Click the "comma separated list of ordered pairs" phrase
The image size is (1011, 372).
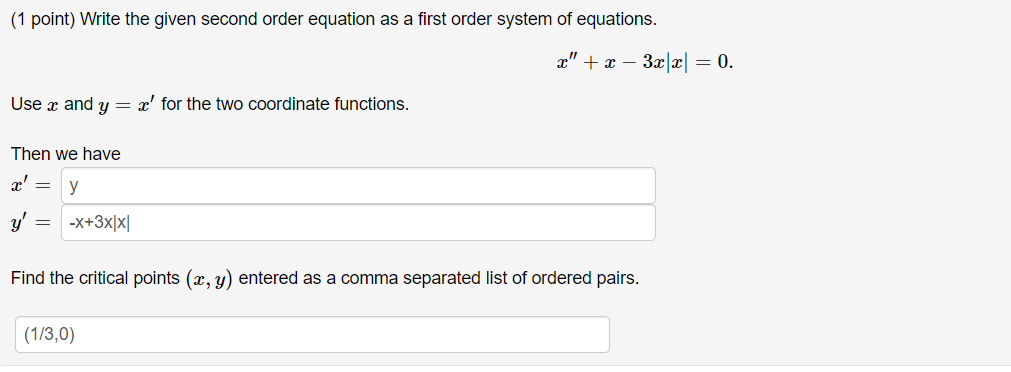pos(490,279)
